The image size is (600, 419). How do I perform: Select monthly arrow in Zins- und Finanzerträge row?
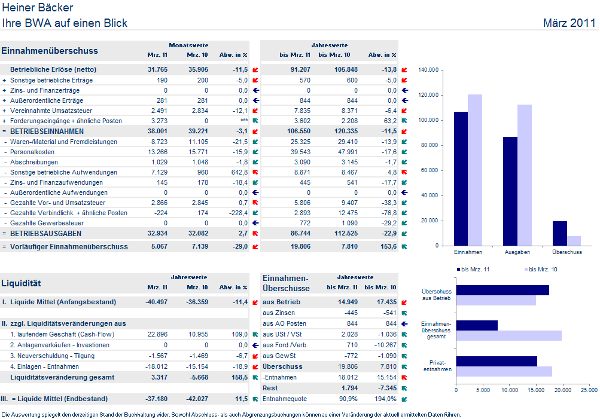click(x=256, y=91)
